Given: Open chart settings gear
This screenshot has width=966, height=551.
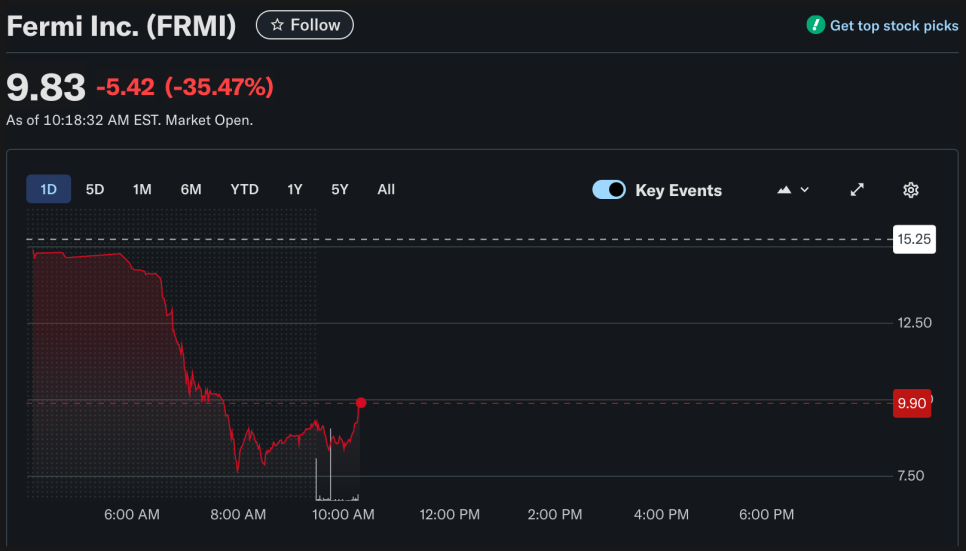Looking at the screenshot, I should click(911, 190).
